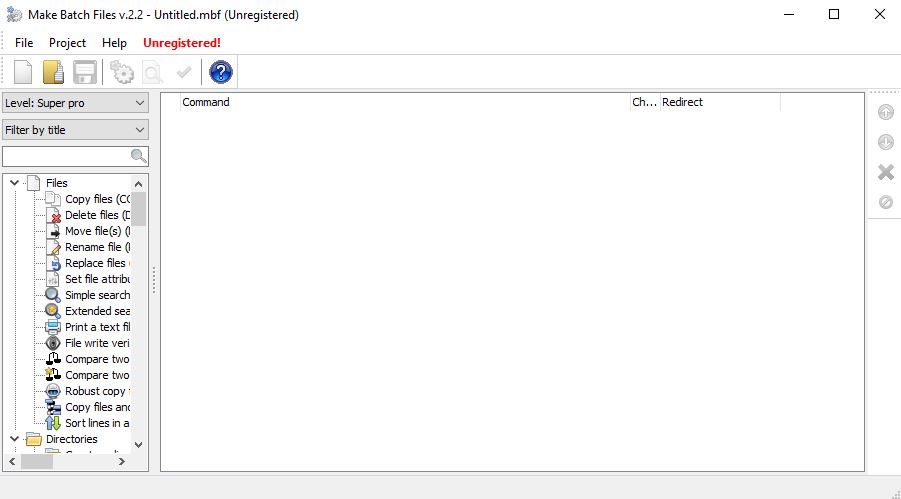The image size is (901, 499).
Task: Click inside the filter text field
Action: [x=67, y=156]
